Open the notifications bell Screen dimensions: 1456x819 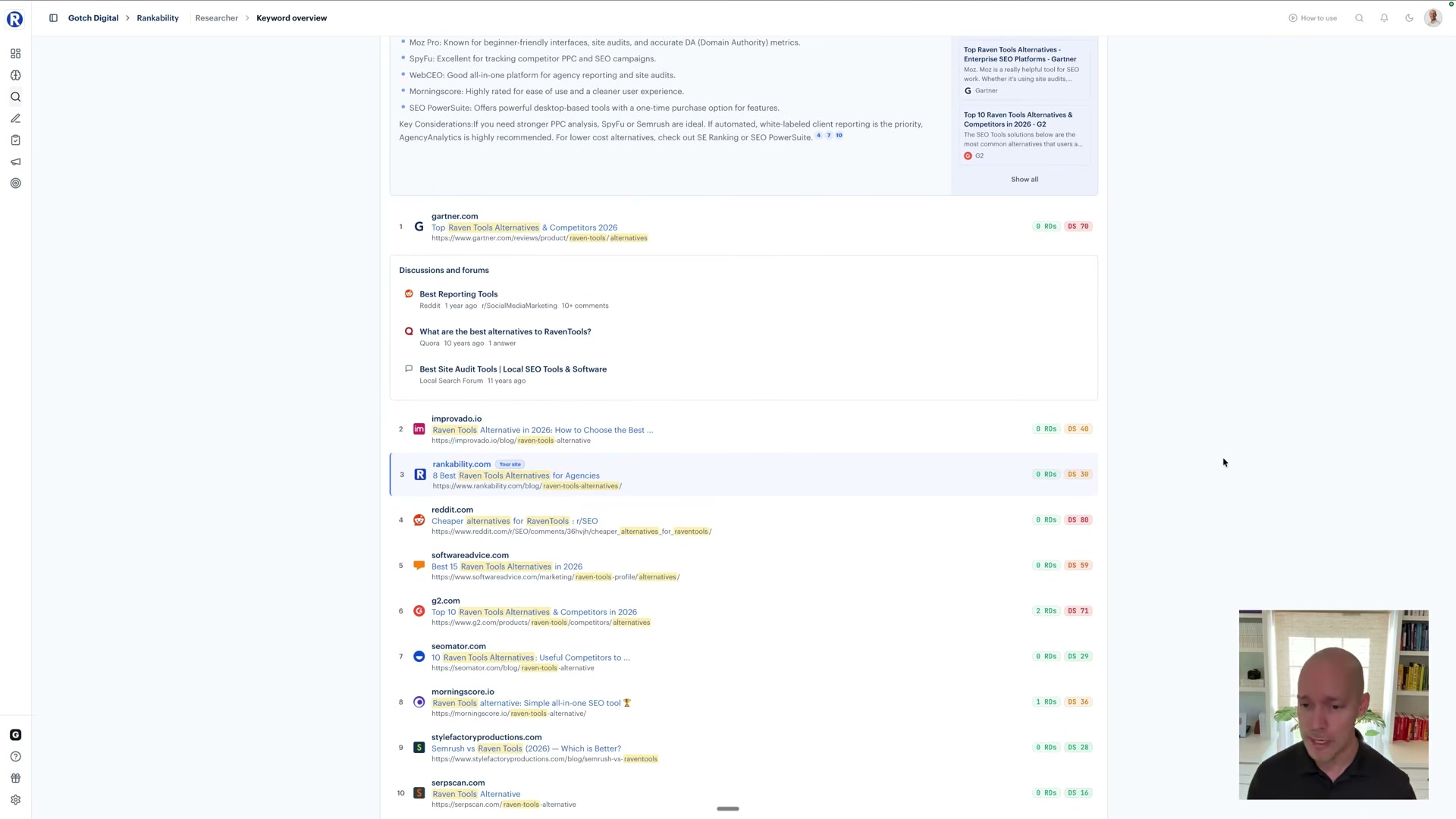(1384, 18)
